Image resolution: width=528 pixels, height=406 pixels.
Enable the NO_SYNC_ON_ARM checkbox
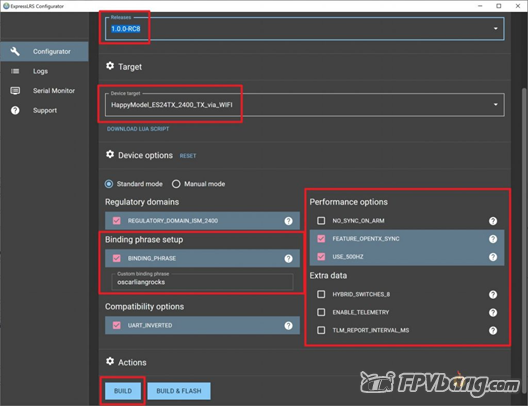coord(321,221)
